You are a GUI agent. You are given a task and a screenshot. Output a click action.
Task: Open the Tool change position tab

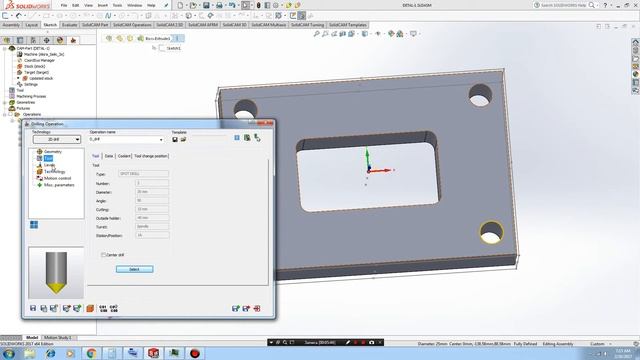click(151, 156)
